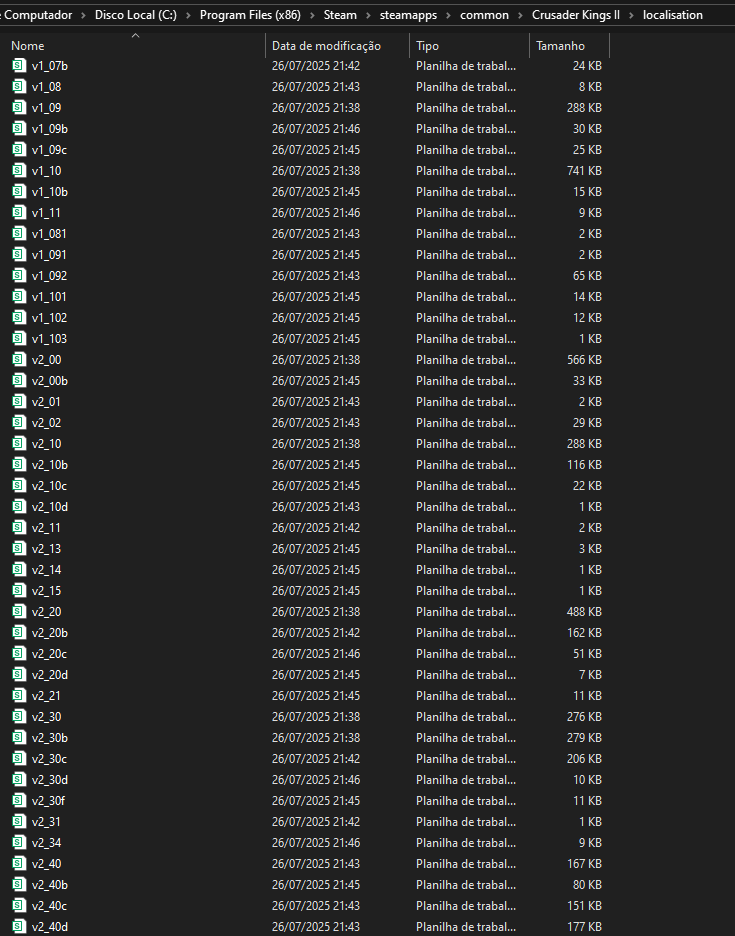Expand the chevron after Computador breadcrumb
Screen dimensions: 735x936
(84, 15)
